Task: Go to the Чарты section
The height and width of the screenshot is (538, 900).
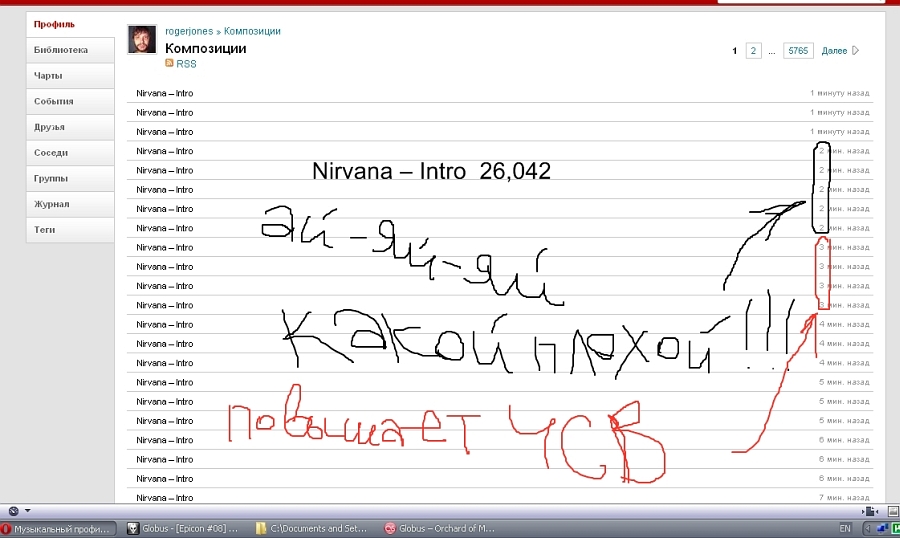Action: 70,76
